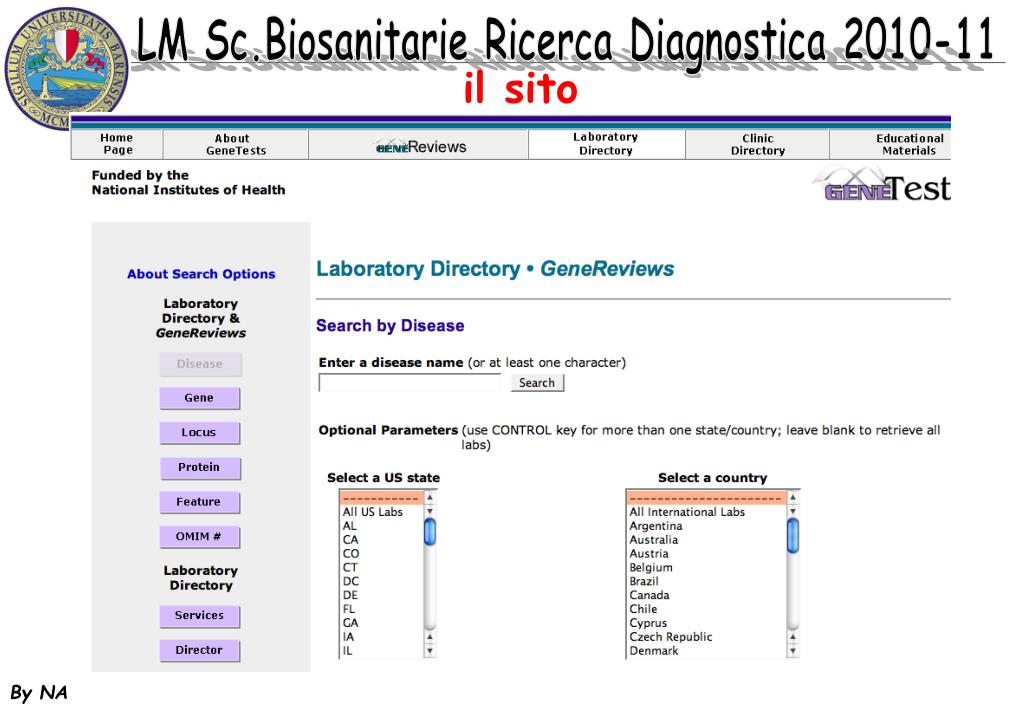Click the GeneTests logo
Image resolution: width=1023 pixels, height=708 pixels.
pyautogui.click(x=883, y=185)
